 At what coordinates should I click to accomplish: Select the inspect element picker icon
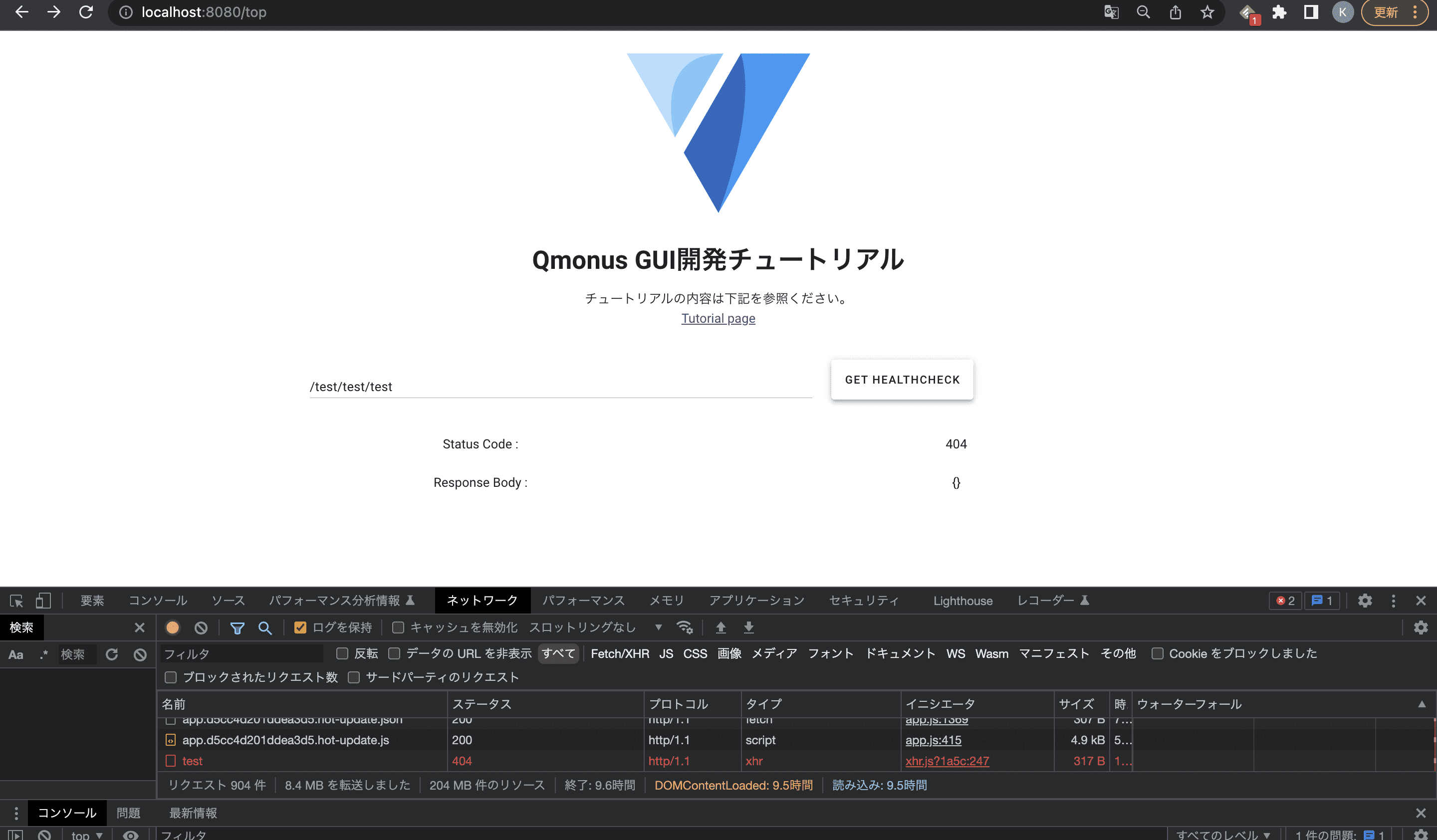point(16,601)
